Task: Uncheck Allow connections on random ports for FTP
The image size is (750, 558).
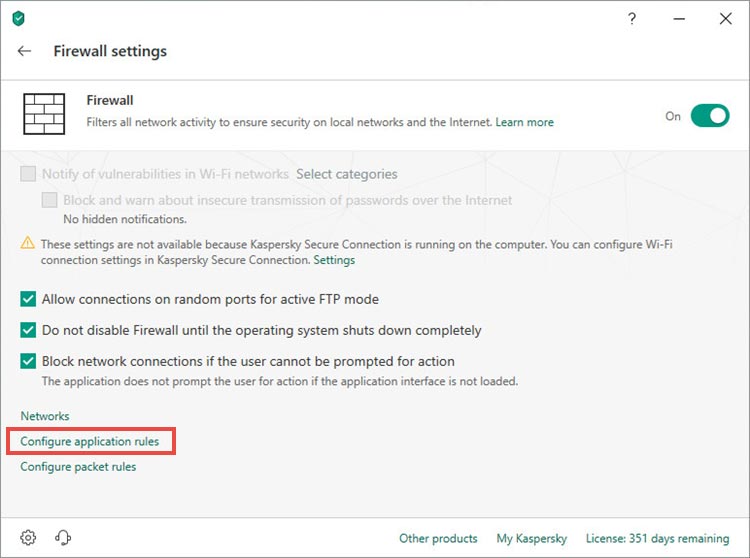Action: coord(28,299)
